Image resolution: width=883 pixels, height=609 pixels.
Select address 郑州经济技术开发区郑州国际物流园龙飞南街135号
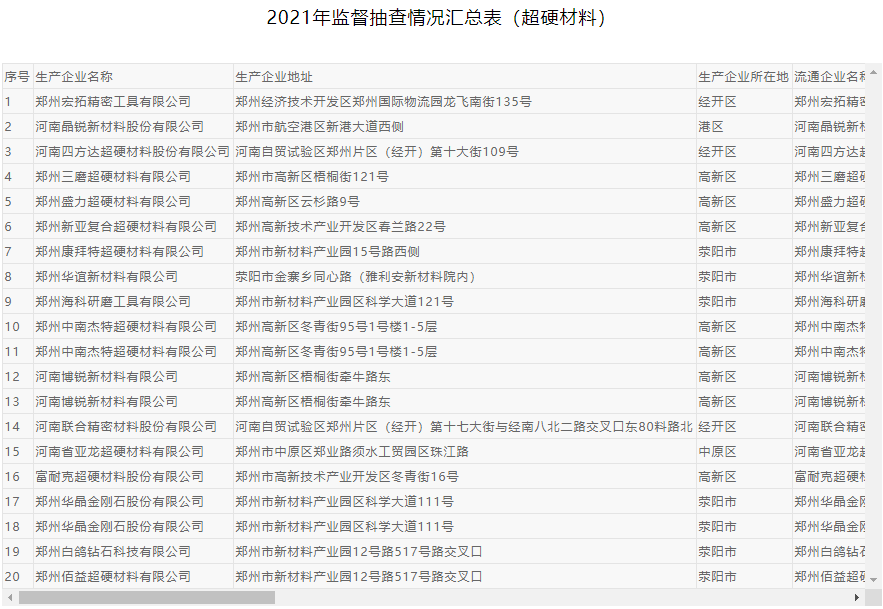click(465, 102)
